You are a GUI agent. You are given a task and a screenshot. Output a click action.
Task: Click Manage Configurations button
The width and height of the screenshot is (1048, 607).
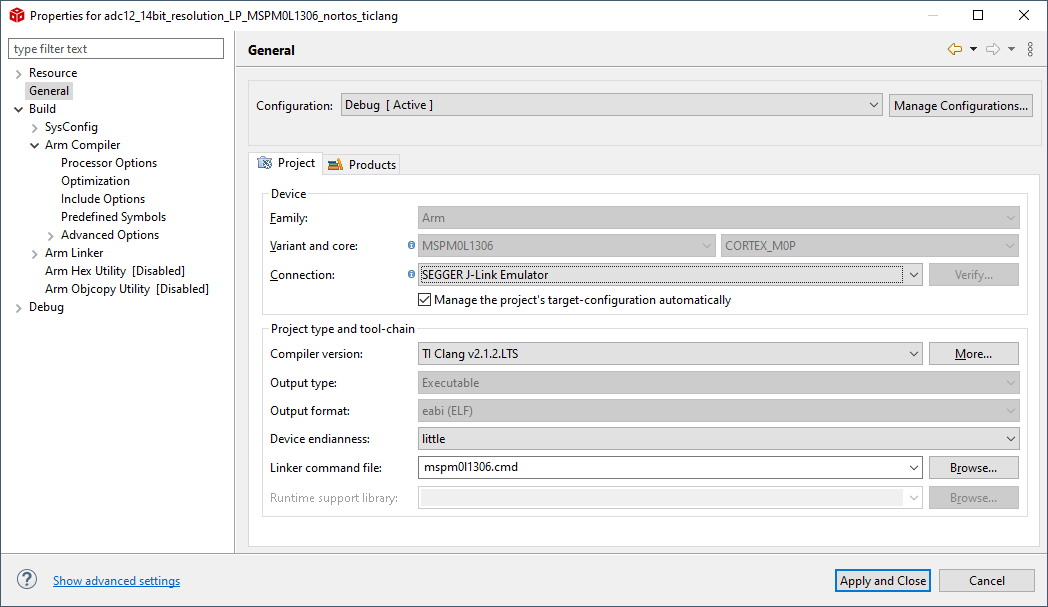[x=960, y=105]
